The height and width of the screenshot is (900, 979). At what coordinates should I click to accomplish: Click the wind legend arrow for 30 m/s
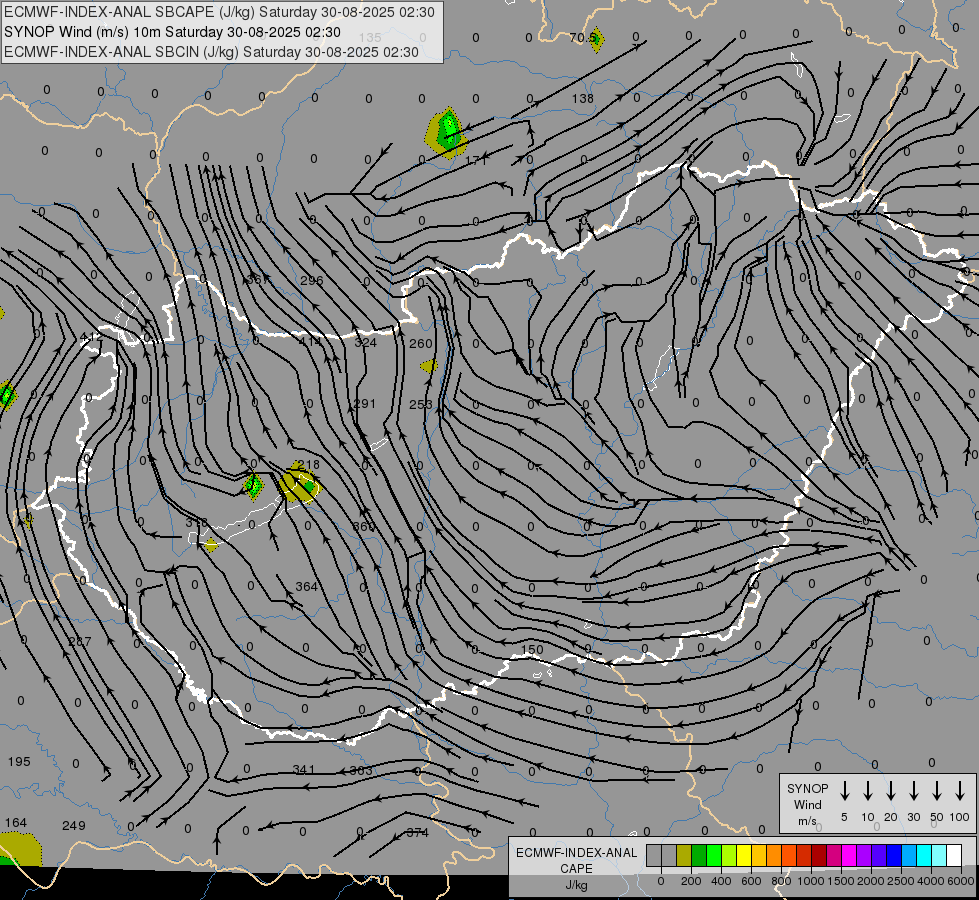(x=913, y=790)
